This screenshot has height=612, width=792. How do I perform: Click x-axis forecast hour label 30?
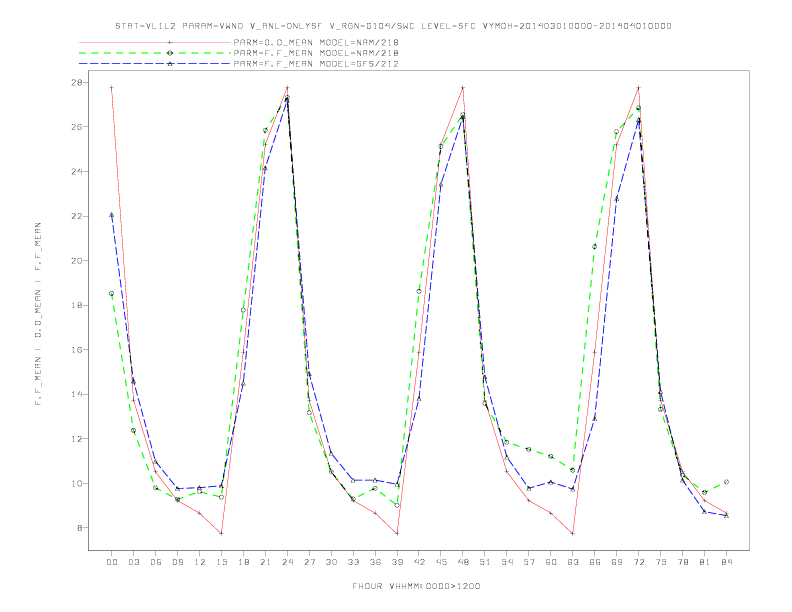(x=331, y=562)
